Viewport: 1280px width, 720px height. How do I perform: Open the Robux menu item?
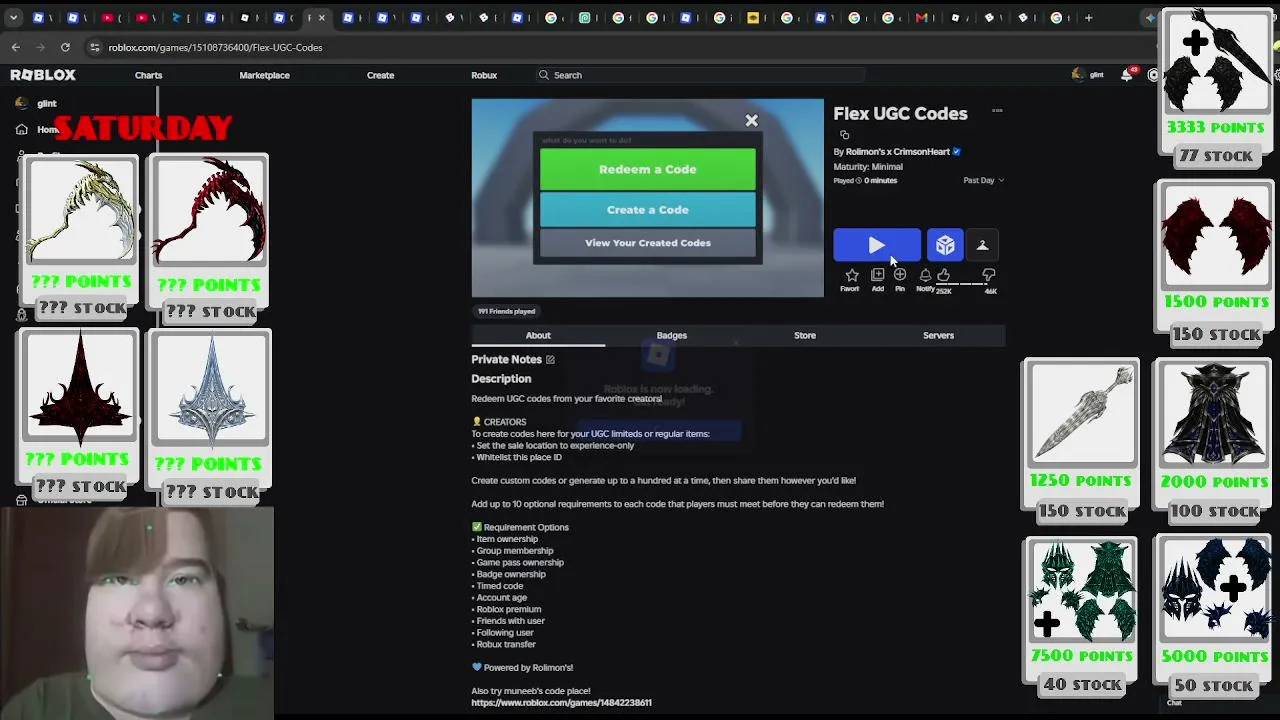pos(484,75)
